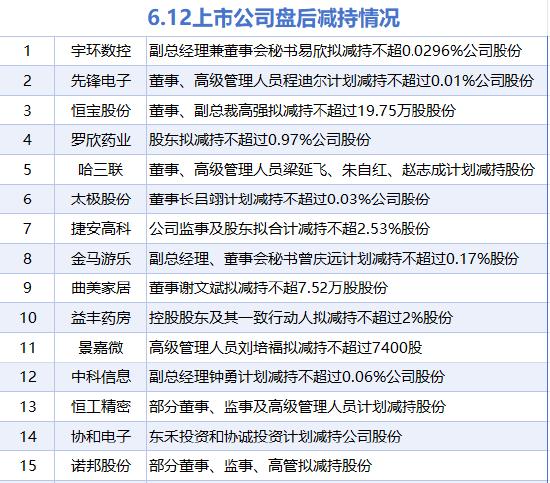Select text 股东拟减持不超过0.97%公司股份
The height and width of the screenshot is (483, 550).
pos(260,140)
